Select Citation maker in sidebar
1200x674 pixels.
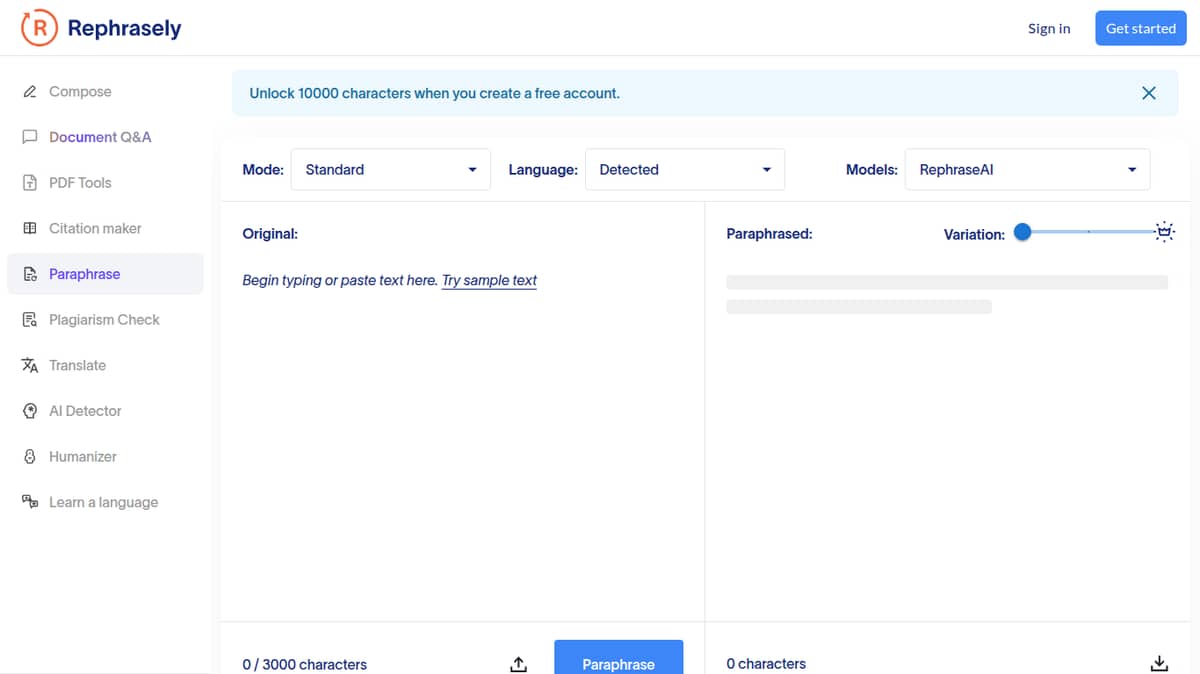[x=105, y=228]
